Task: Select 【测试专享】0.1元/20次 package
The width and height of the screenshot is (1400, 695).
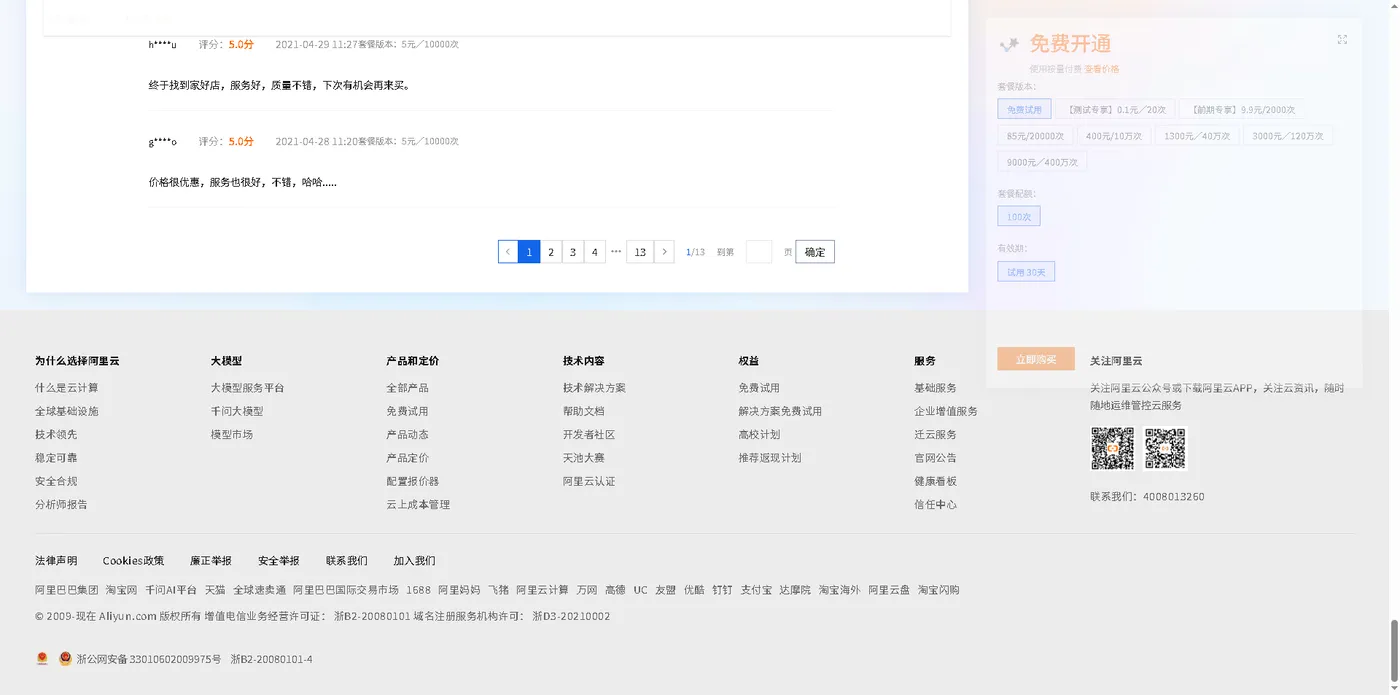Action: point(1115,109)
